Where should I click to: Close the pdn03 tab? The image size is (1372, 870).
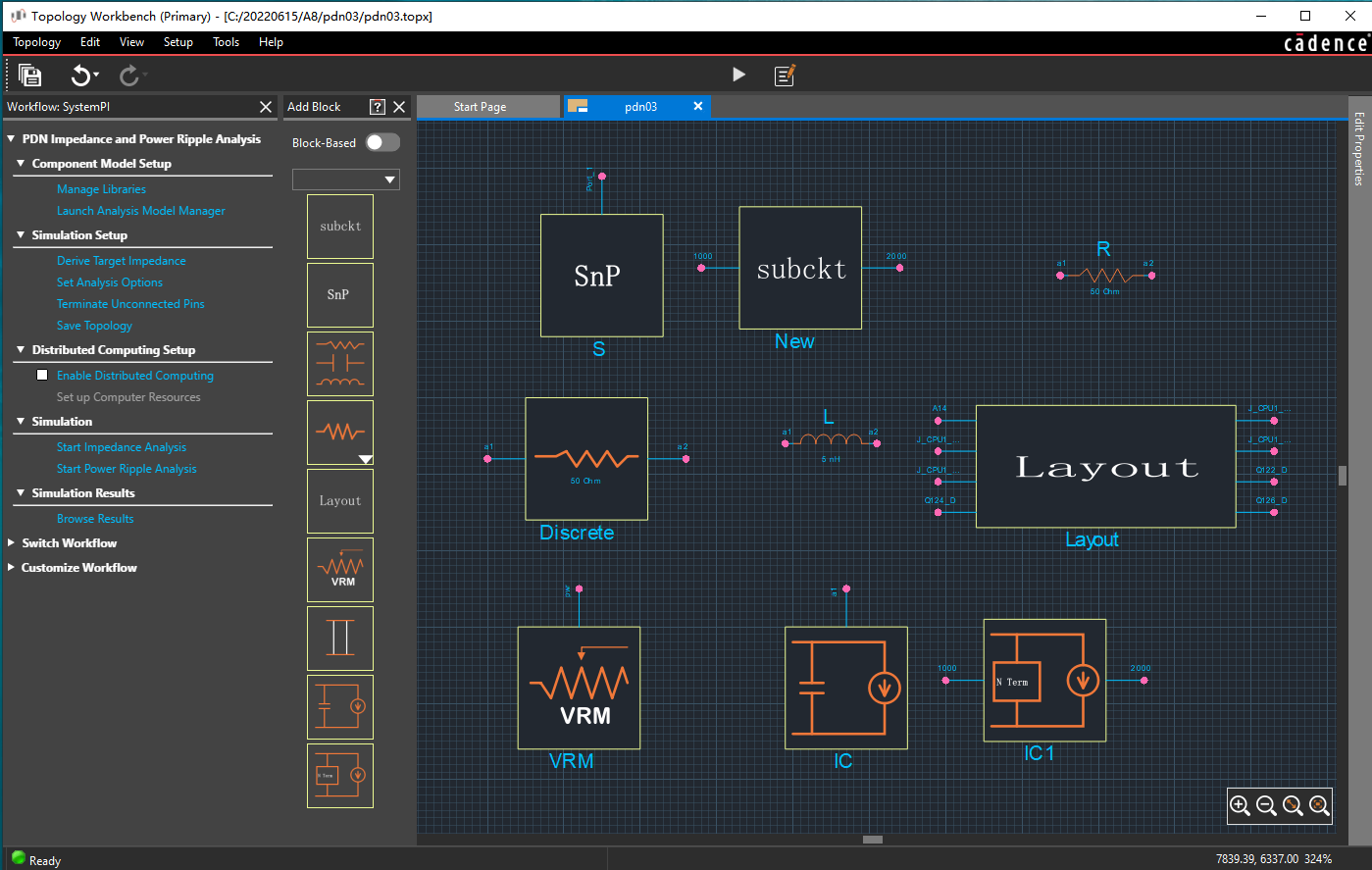pyautogui.click(x=698, y=106)
